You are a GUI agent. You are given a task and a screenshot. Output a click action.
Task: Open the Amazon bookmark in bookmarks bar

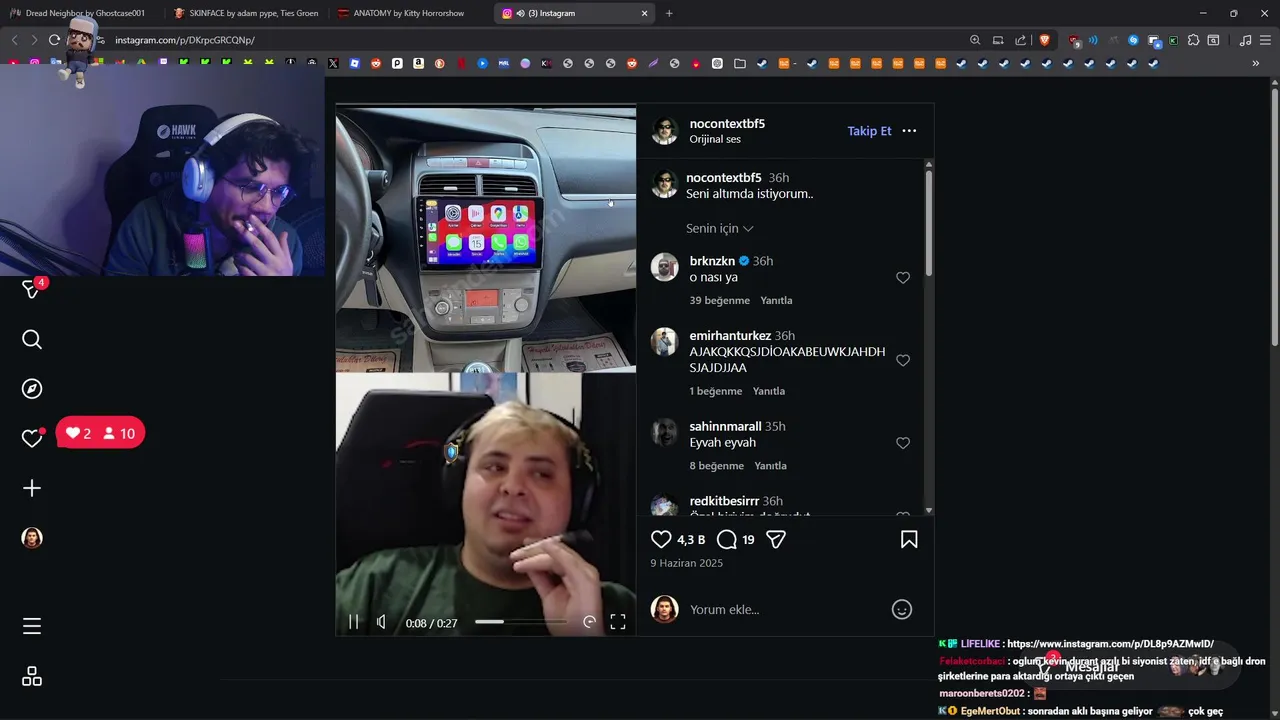coord(418,63)
